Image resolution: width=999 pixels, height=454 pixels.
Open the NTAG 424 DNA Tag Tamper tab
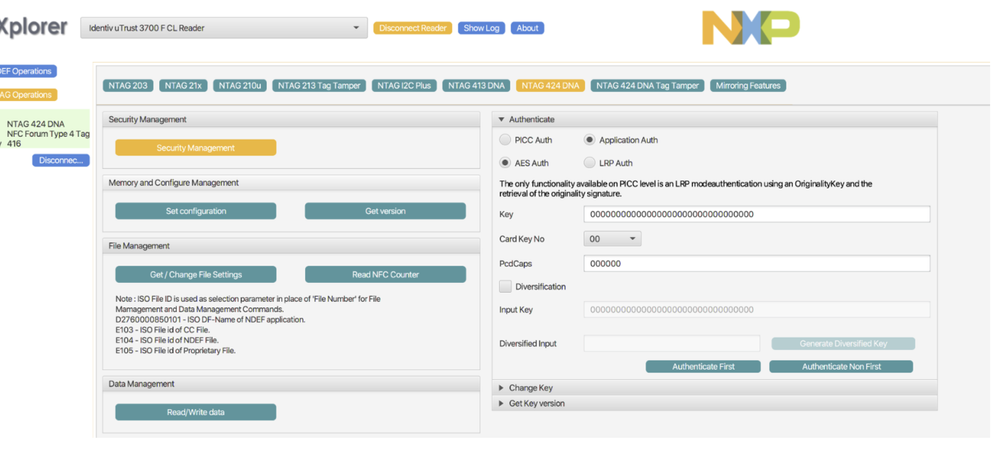tap(647, 85)
